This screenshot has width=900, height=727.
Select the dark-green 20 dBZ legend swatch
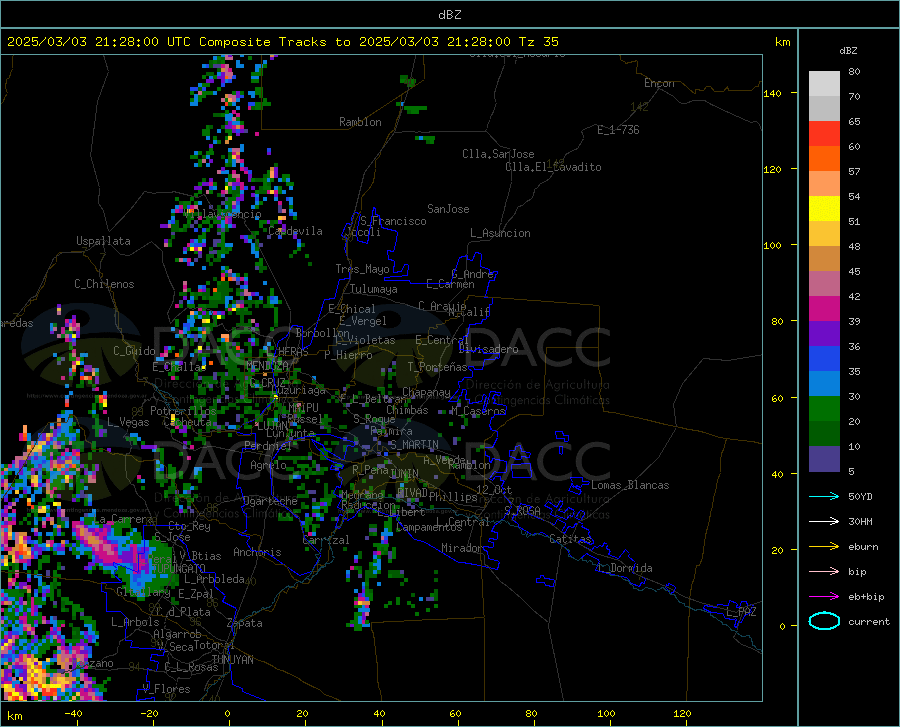coord(824,434)
